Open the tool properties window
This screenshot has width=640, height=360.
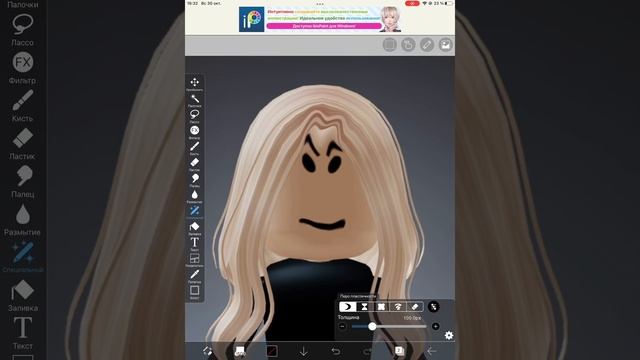[240, 351]
